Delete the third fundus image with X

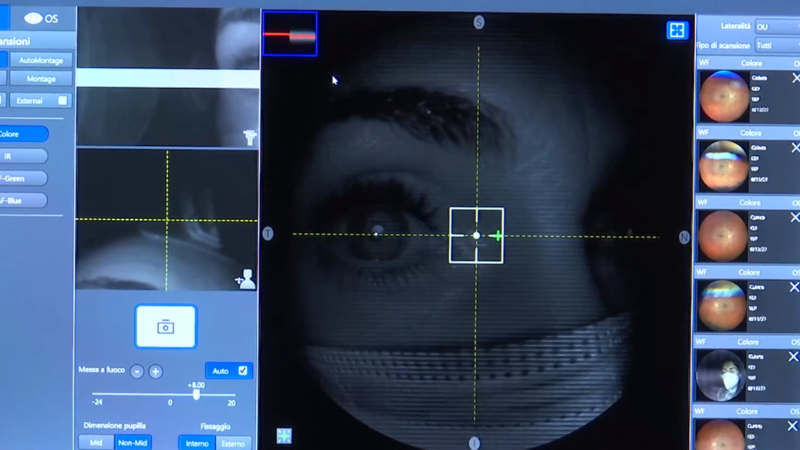coord(795,217)
